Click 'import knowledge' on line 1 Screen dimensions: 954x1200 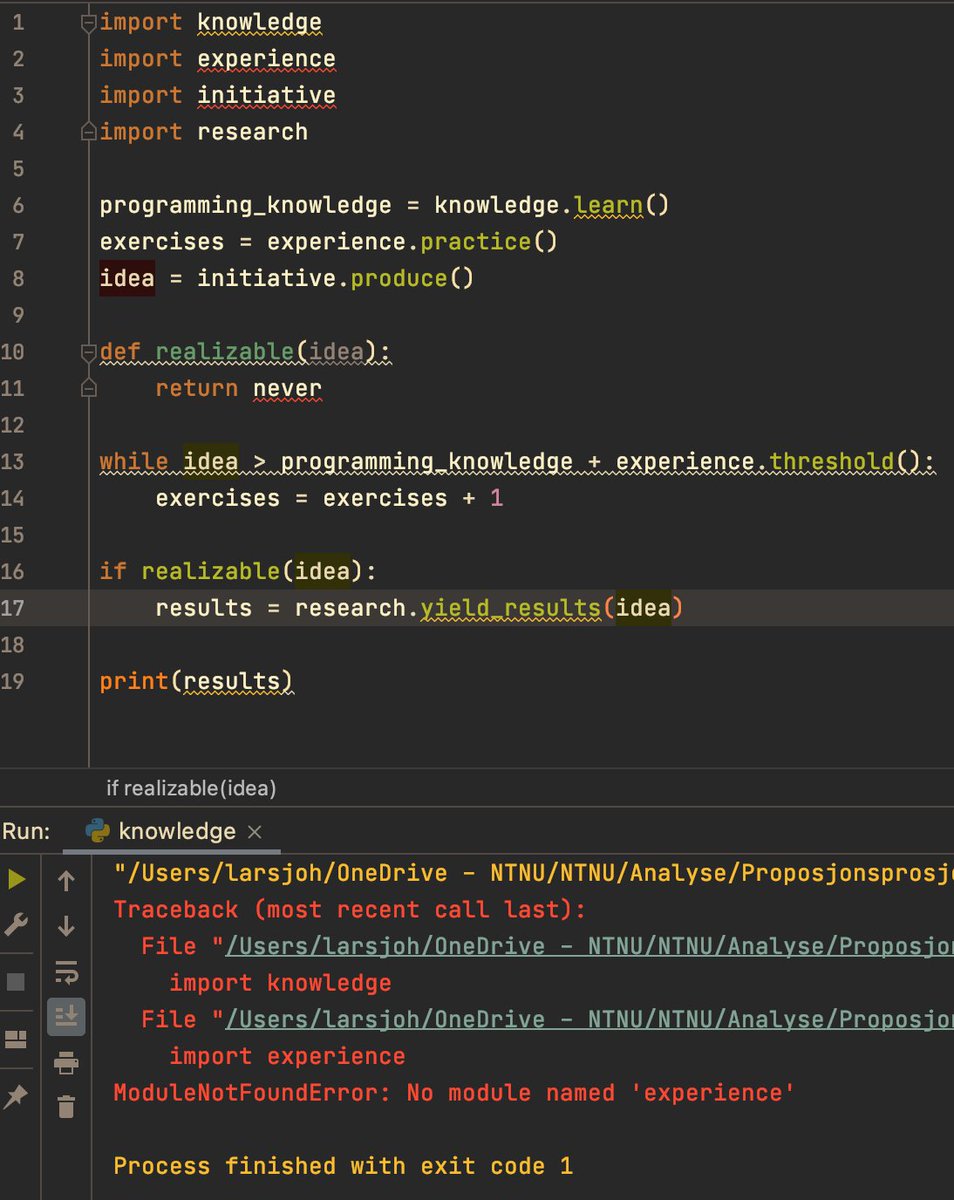tap(211, 22)
